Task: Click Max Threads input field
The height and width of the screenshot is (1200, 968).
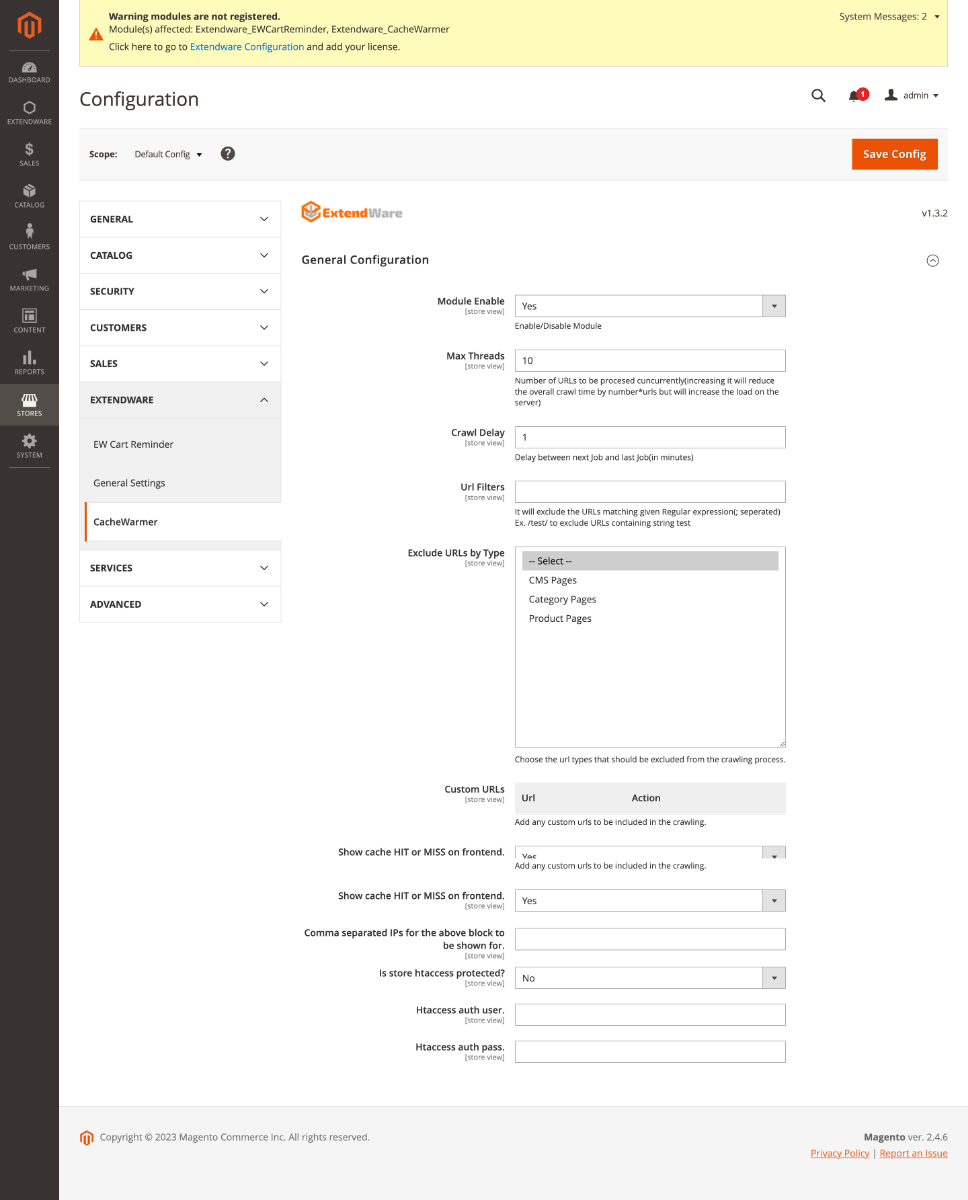Action: [650, 360]
